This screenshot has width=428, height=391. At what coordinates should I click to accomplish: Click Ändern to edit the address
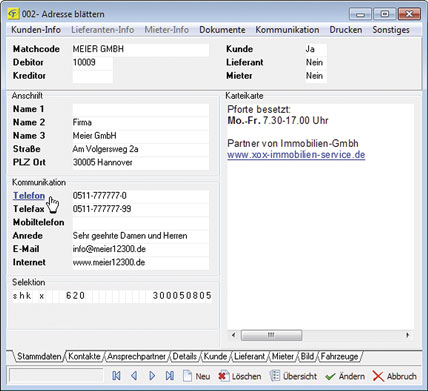345,376
